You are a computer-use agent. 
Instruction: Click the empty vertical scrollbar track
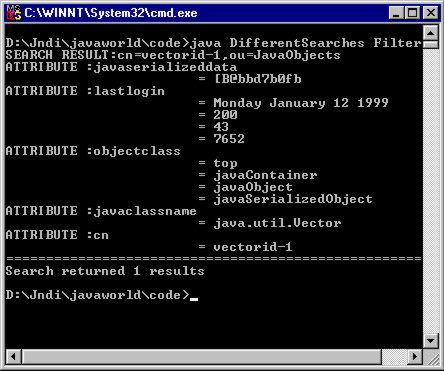point(431,191)
